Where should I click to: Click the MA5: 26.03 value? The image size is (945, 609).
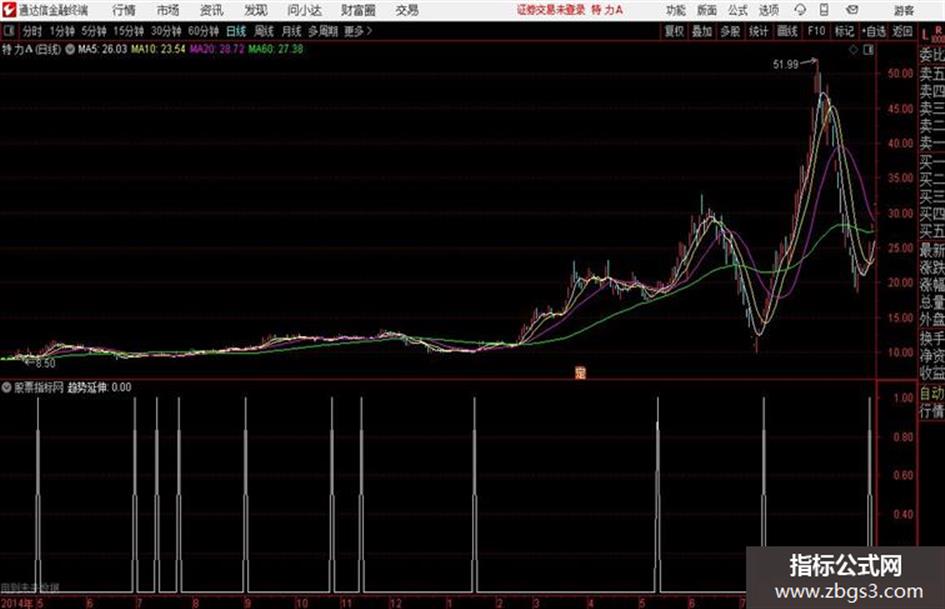(102, 49)
